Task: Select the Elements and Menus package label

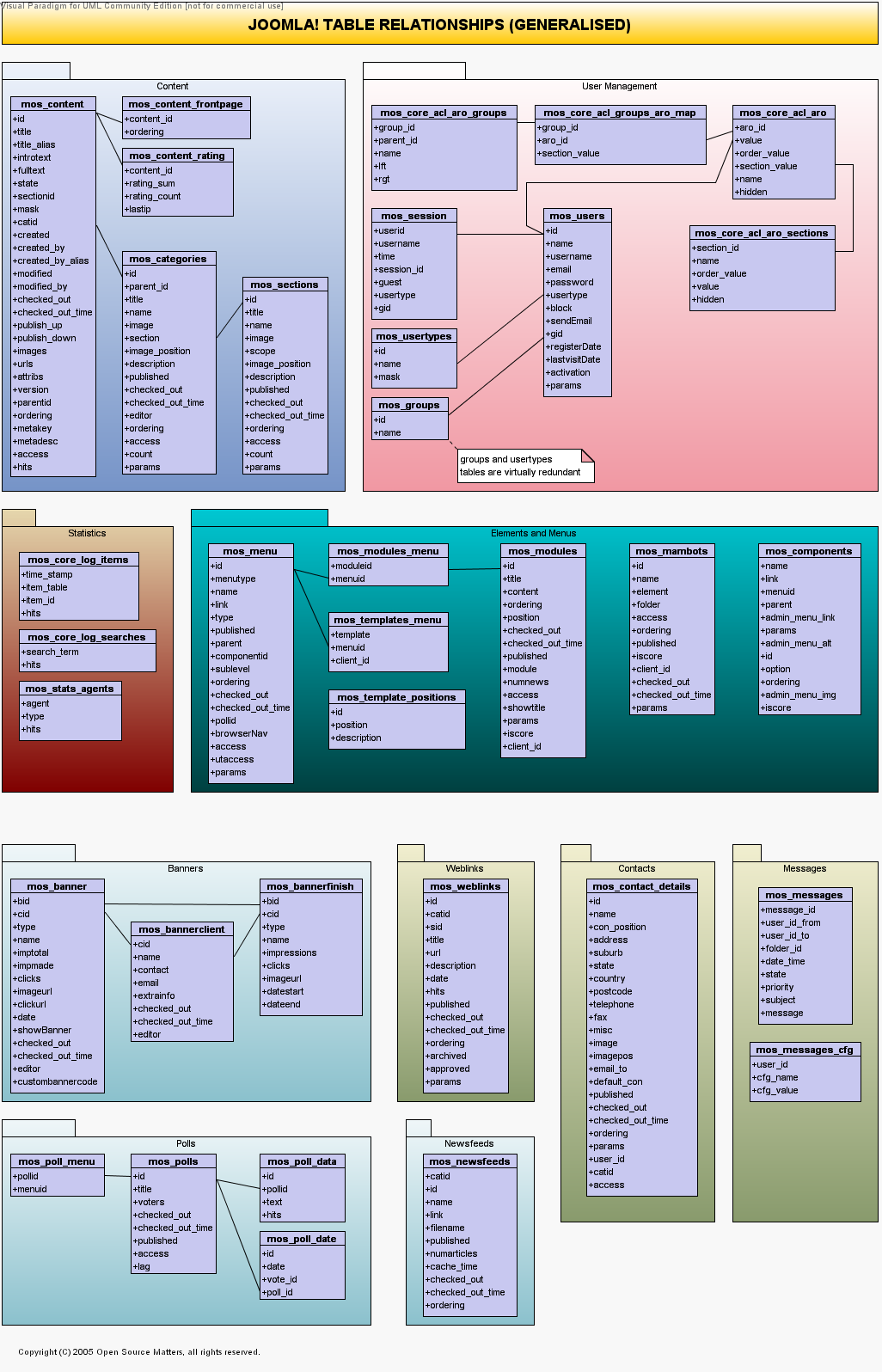Action: 533,534
